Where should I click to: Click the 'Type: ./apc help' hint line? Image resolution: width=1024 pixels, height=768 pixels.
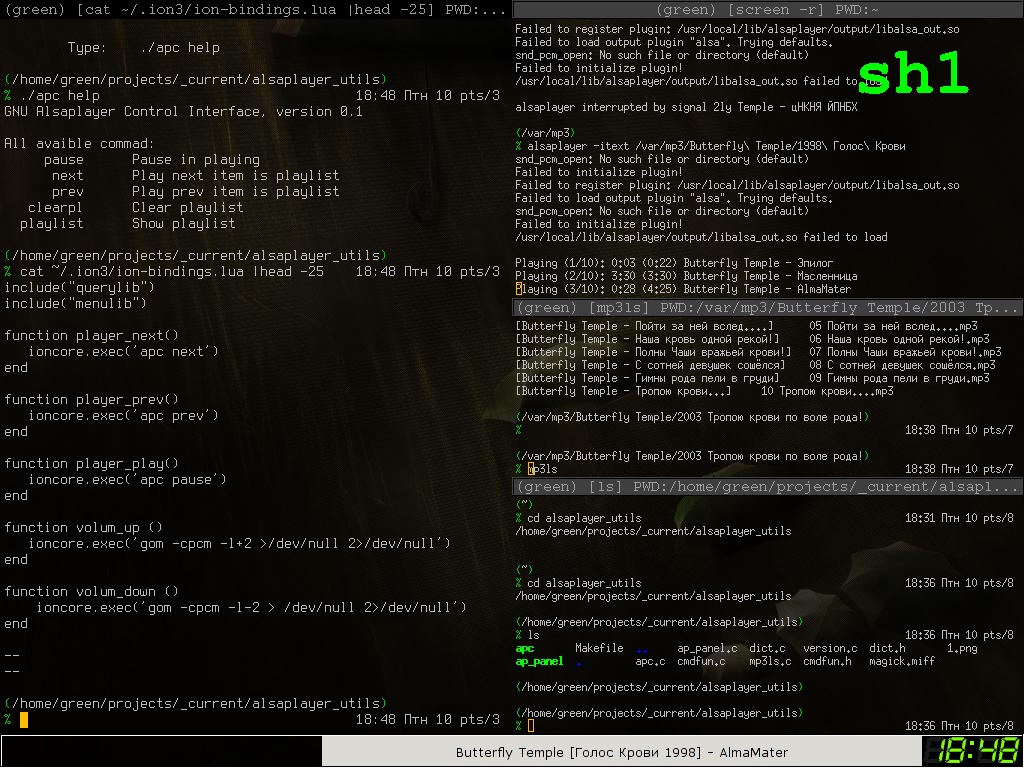pos(143,48)
